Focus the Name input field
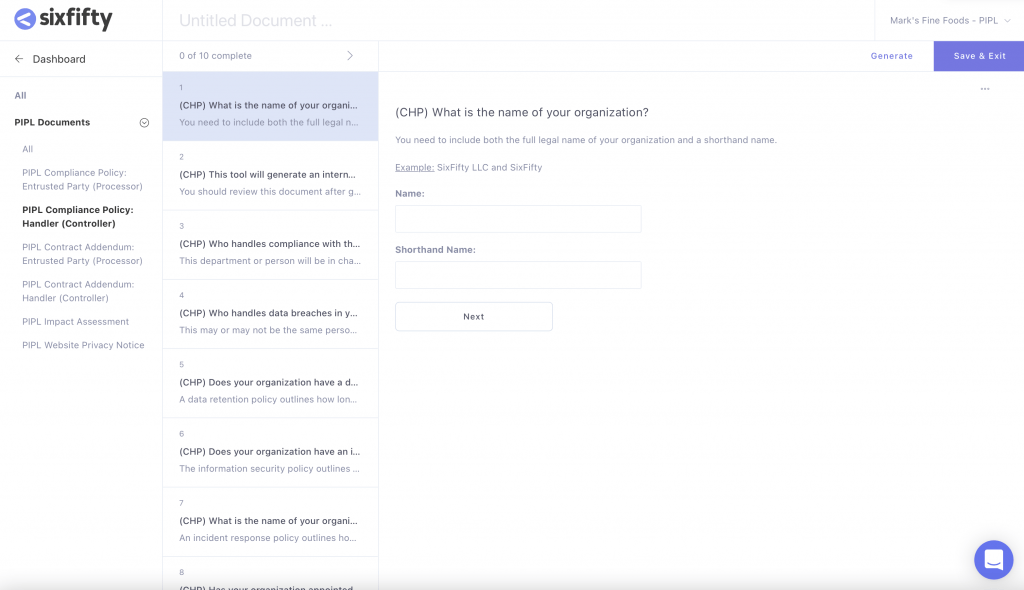 point(518,219)
